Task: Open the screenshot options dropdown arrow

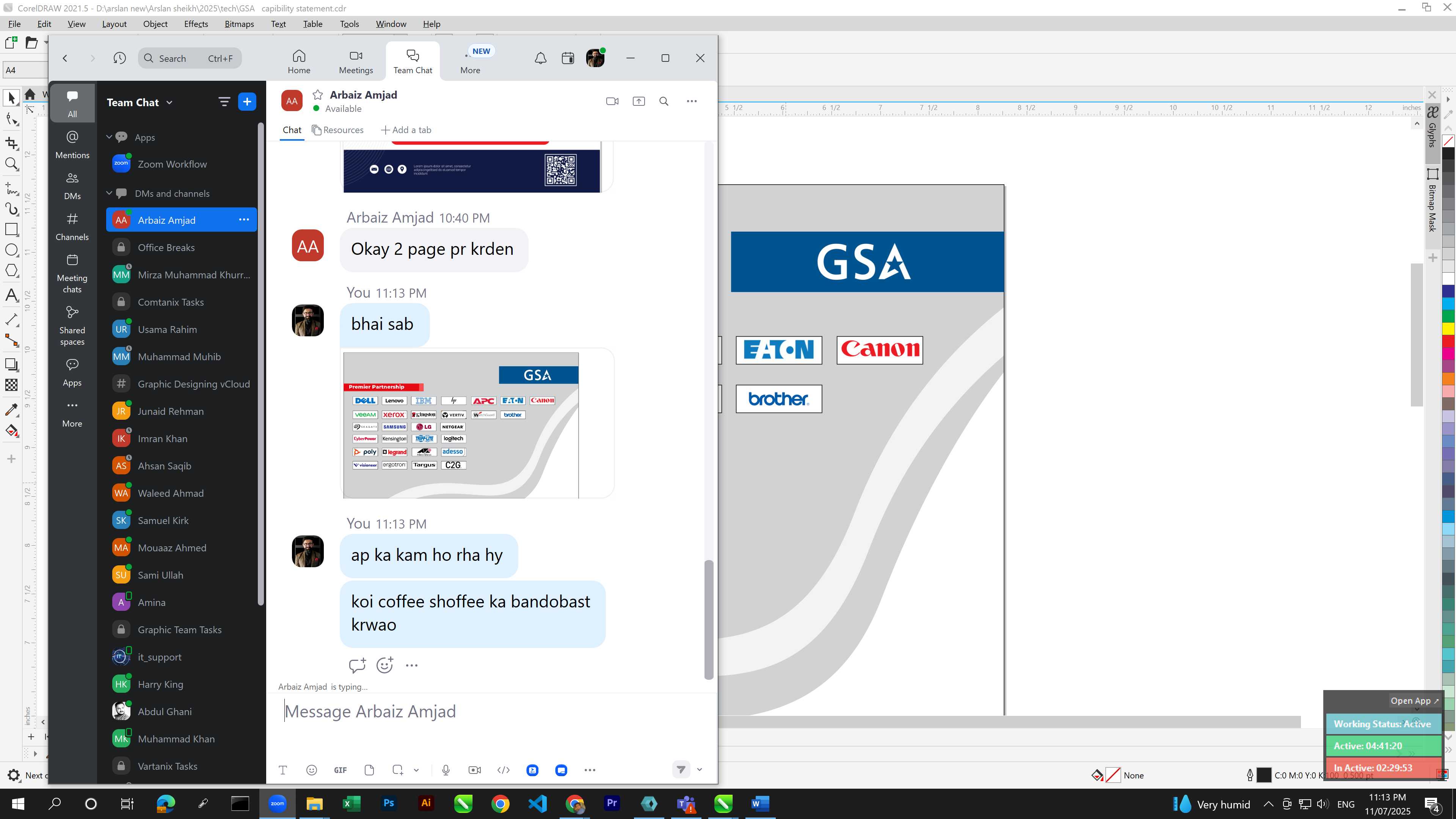Action: [x=417, y=770]
